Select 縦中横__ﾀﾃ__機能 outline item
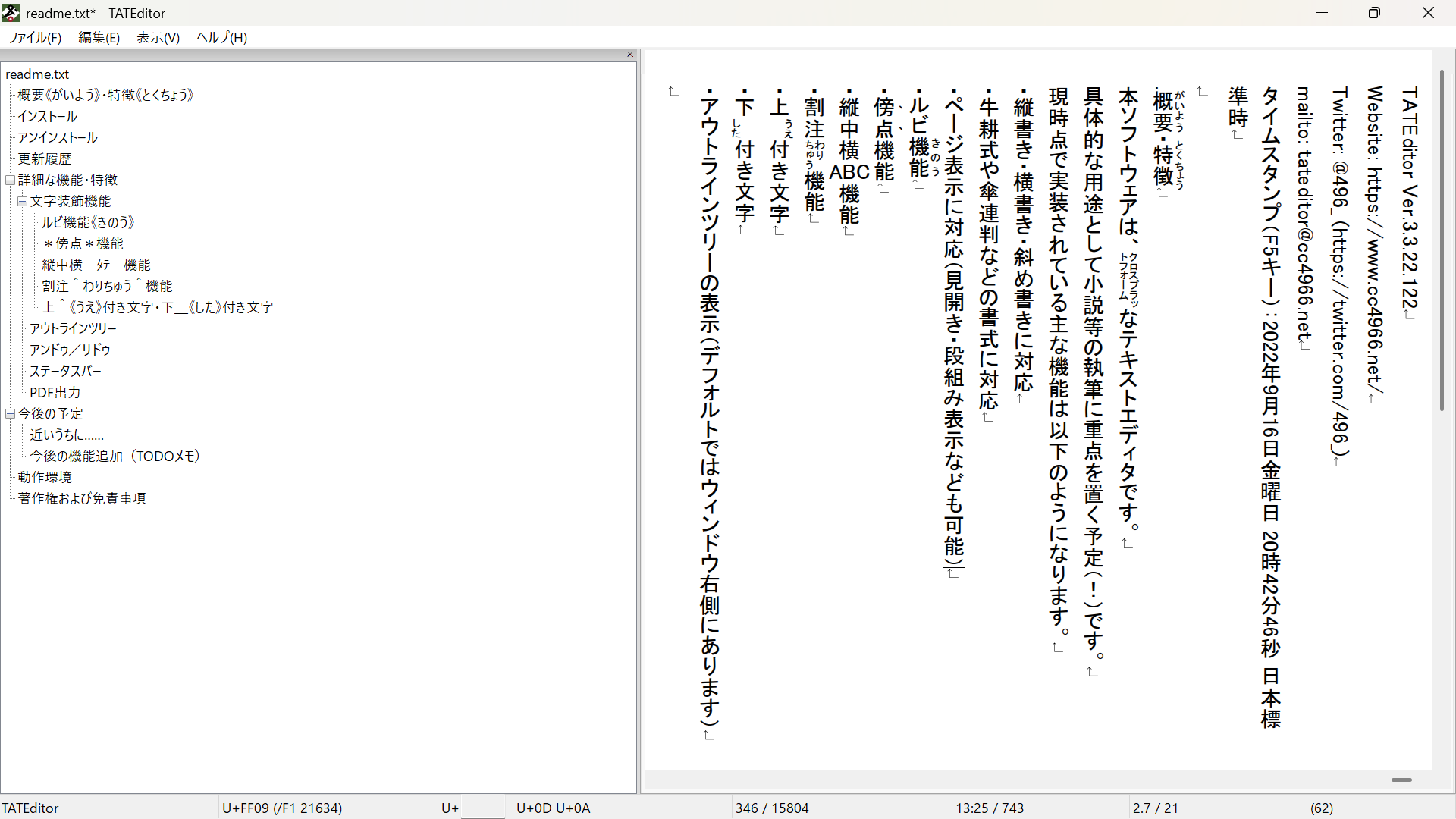This screenshot has height=819, width=1456. (x=96, y=265)
